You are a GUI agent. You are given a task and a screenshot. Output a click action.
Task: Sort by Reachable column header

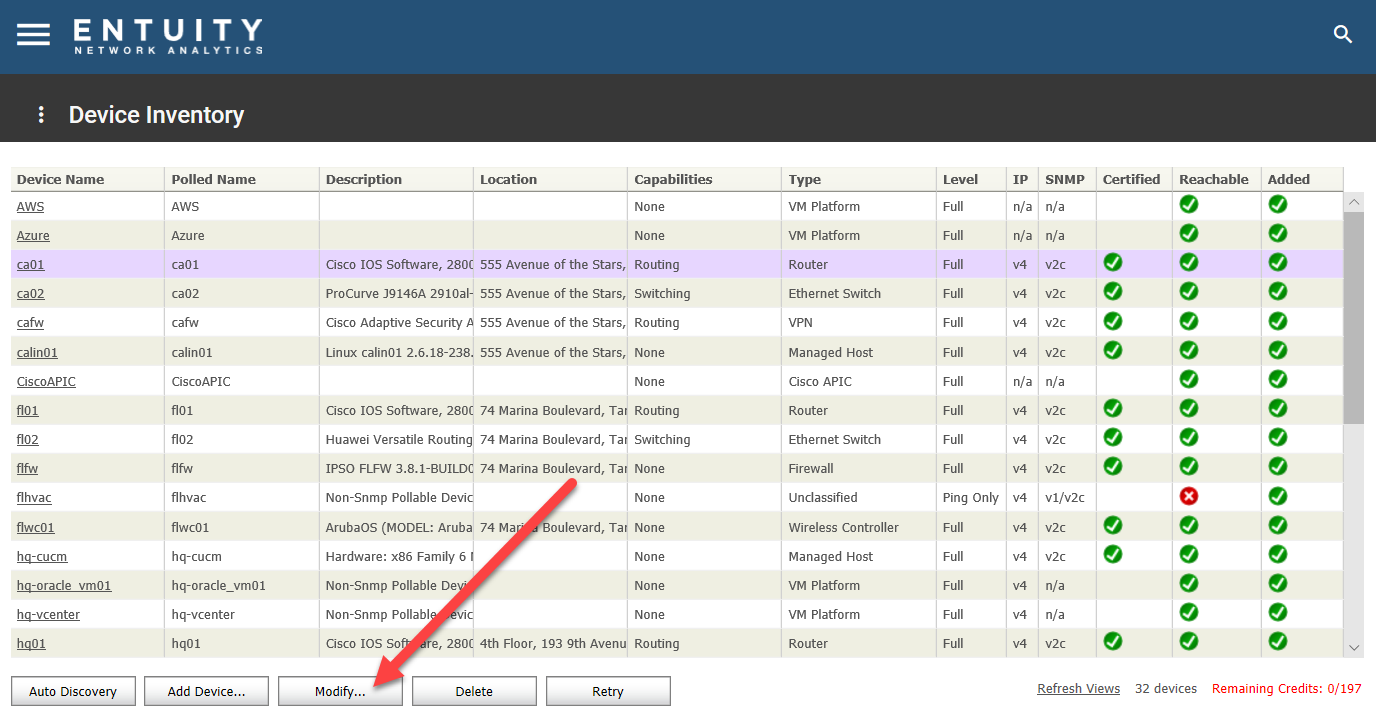(1217, 179)
